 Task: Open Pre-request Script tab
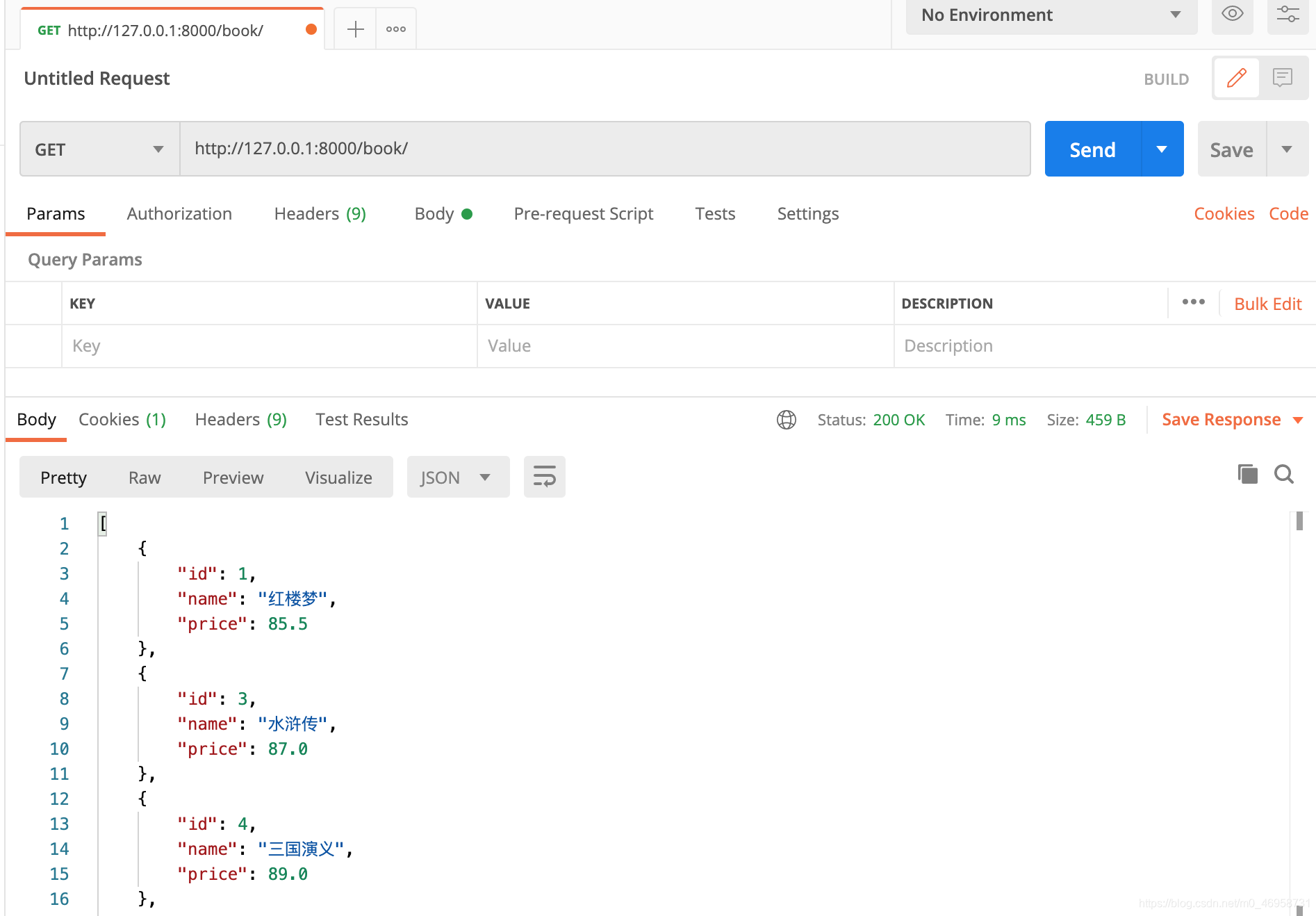[584, 214]
